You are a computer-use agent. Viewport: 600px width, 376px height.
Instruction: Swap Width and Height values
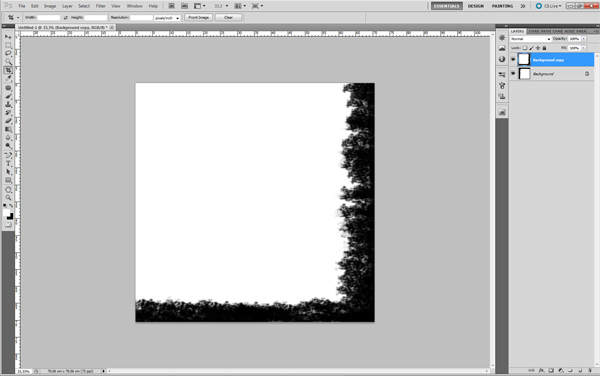point(65,18)
